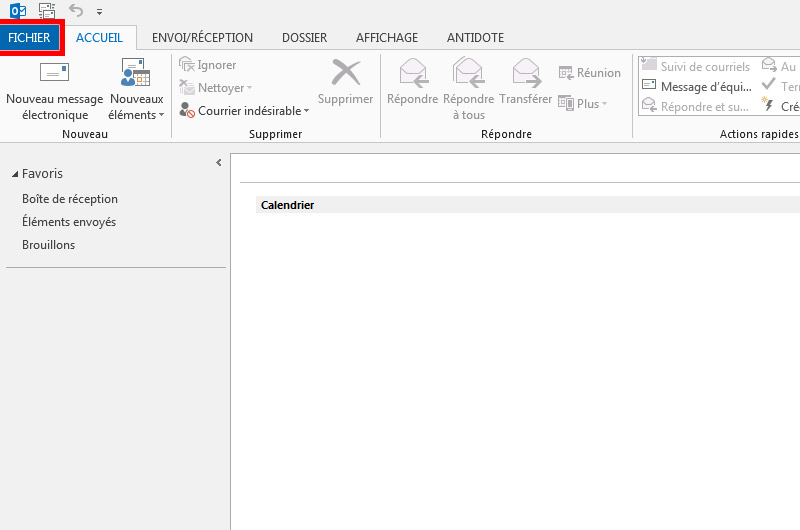Screen dimensions: 800x530
Task: Click the Répondre envelope icon
Action: pos(412,73)
